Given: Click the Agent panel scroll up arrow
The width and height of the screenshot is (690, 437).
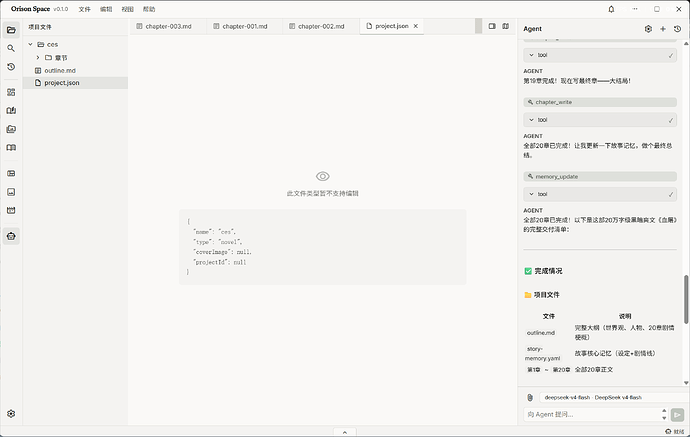Looking at the screenshot, I should 686,43.
